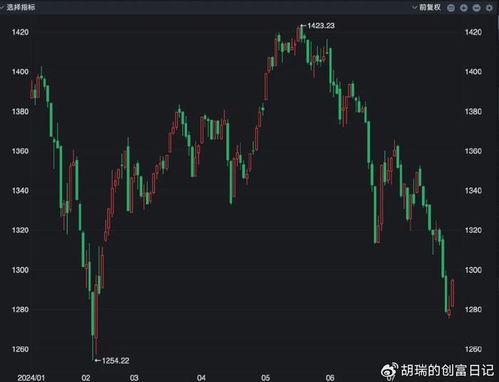
Task: Zoom out using the minus icon
Action: pos(477,8)
